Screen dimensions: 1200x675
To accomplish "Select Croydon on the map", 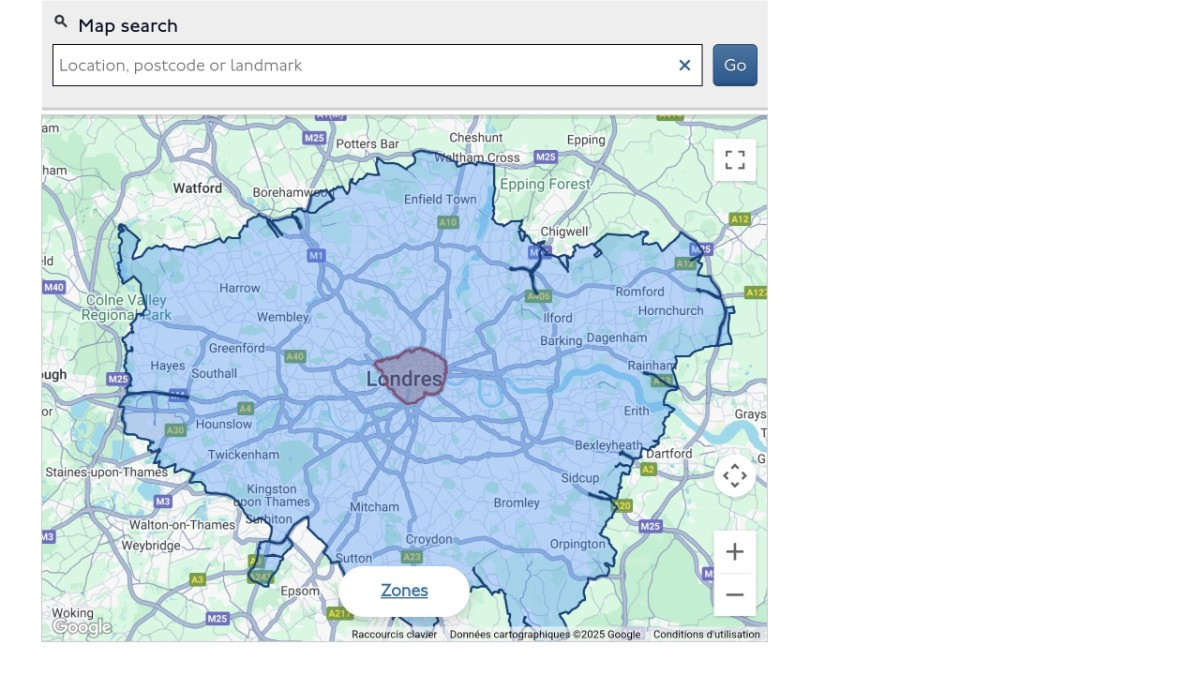I will (x=429, y=540).
